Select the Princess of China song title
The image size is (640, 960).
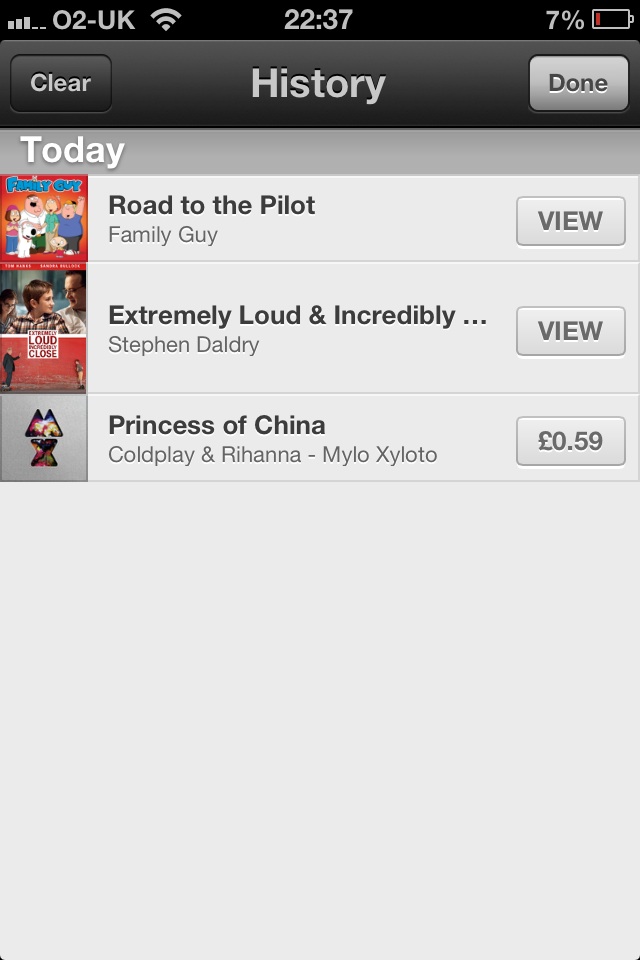pos(216,425)
